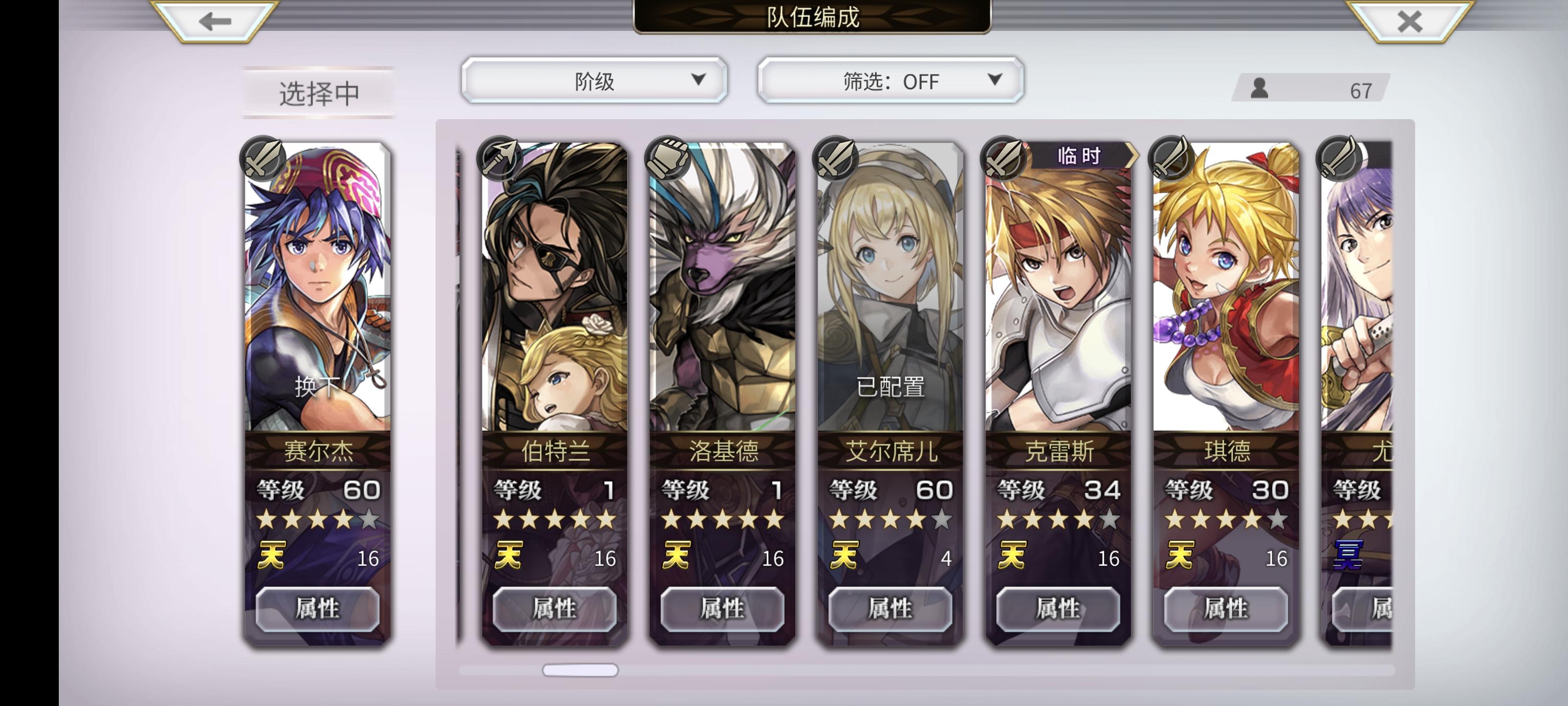This screenshot has height=706, width=1568.
Task: Click the 冥 element icon on last card
Action: tap(1347, 555)
